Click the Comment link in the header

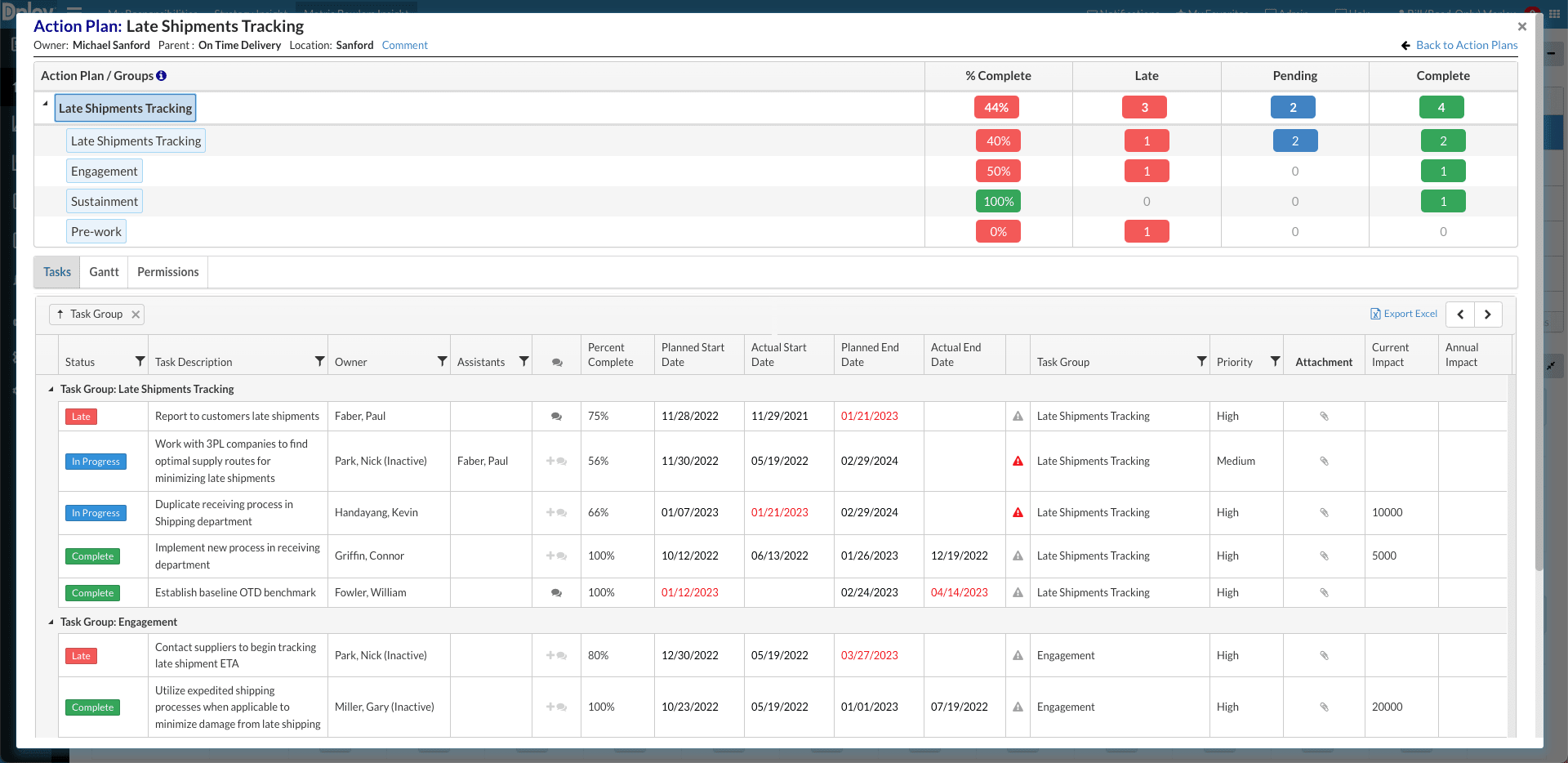click(404, 45)
